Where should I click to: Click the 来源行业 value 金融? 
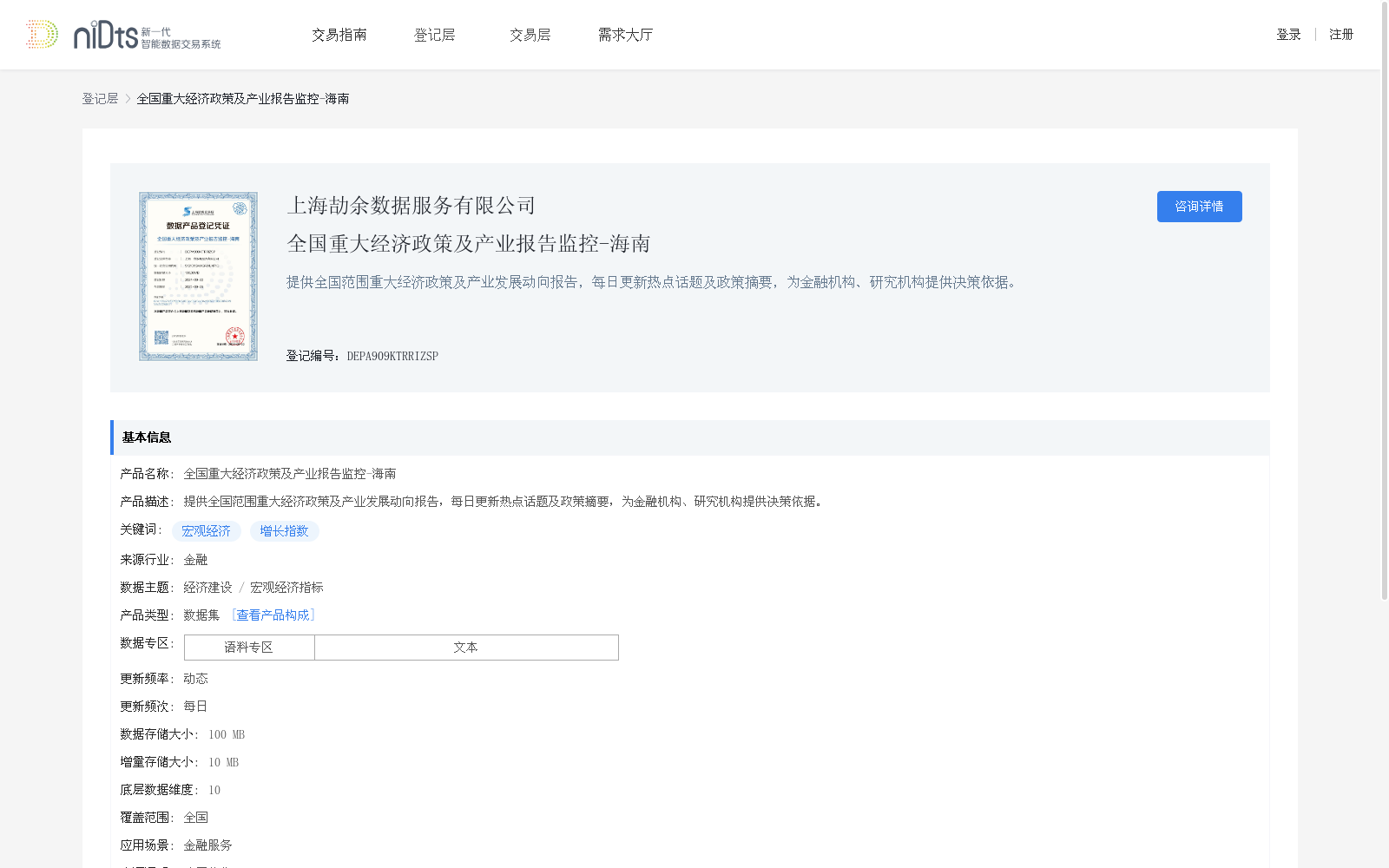tap(195, 560)
